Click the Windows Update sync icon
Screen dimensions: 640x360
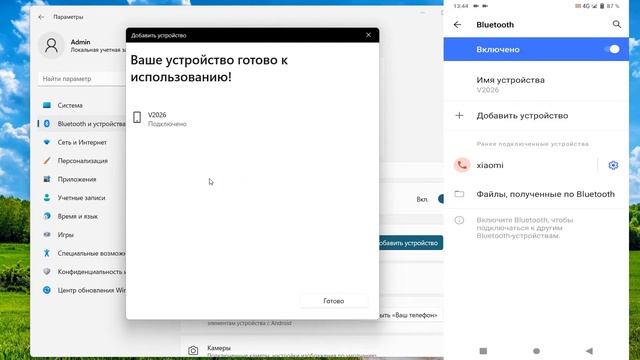(47, 290)
